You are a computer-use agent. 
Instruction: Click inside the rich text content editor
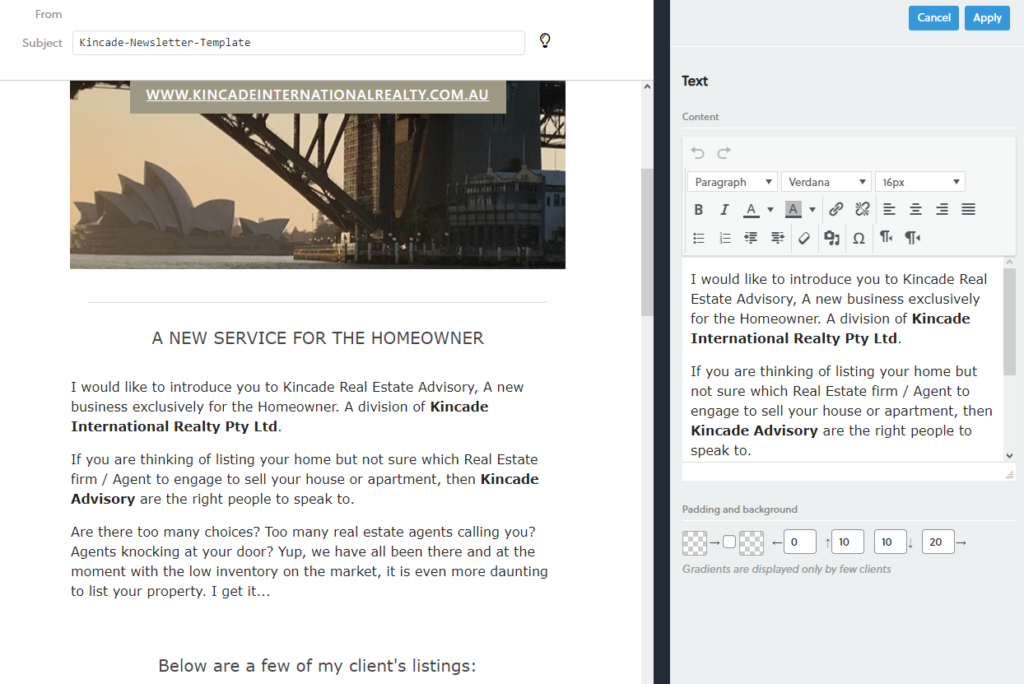(842, 359)
